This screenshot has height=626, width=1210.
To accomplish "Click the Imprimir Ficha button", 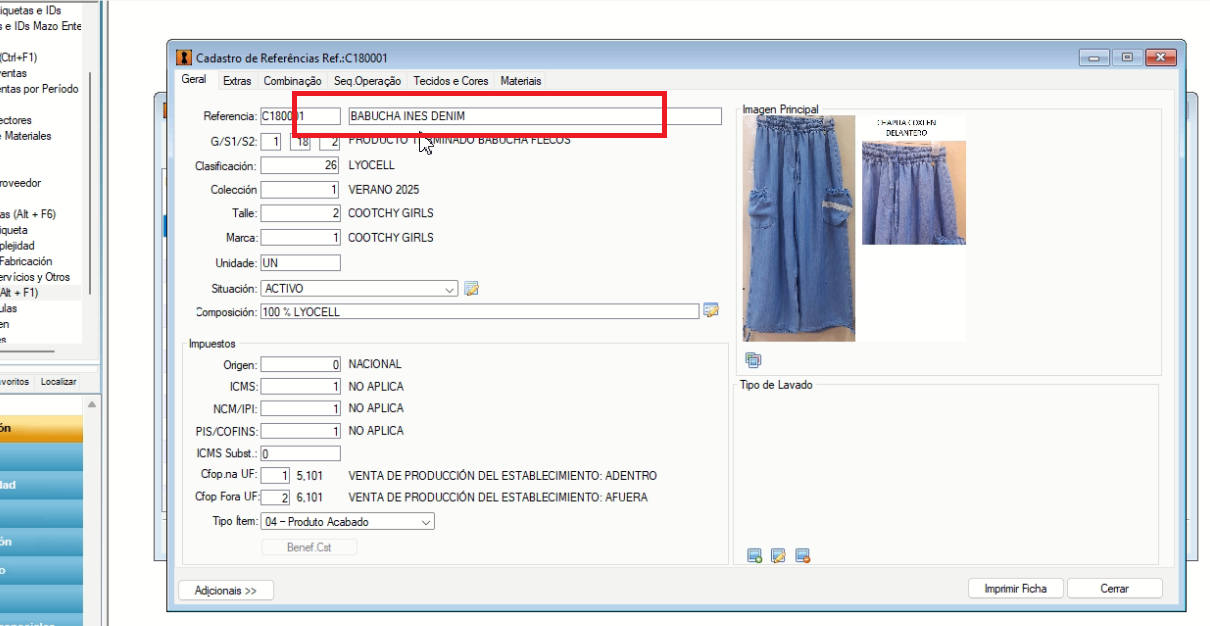I will [x=1016, y=589].
